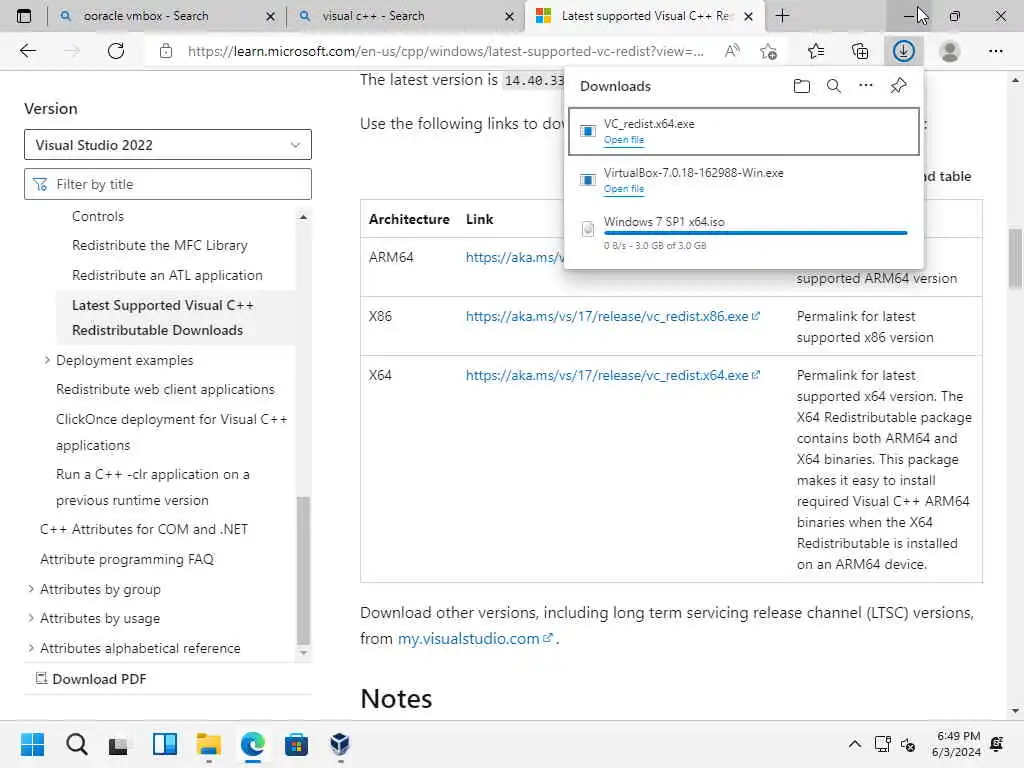1024x768 pixels.
Task: Open a new browser tab
Action: 782,16
